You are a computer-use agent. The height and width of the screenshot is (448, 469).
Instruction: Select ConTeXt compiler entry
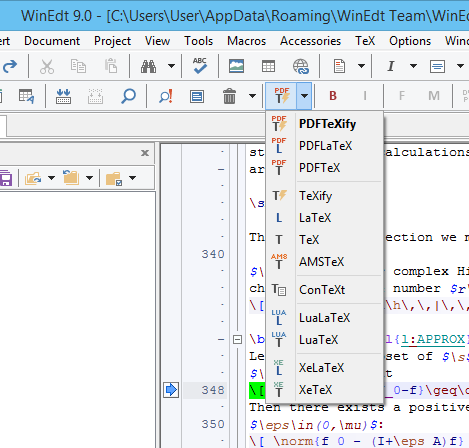[324, 290]
